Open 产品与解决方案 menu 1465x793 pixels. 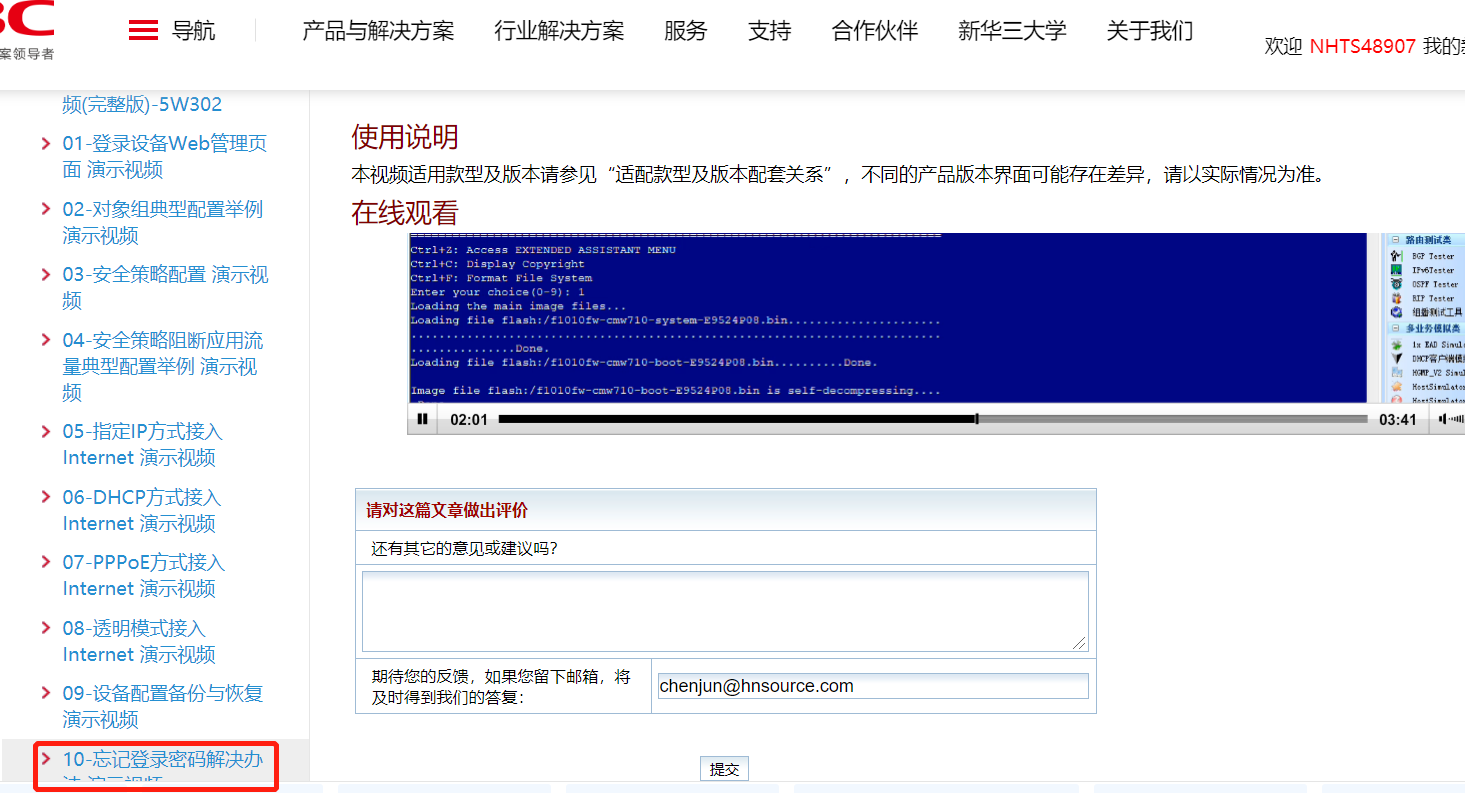(x=378, y=31)
